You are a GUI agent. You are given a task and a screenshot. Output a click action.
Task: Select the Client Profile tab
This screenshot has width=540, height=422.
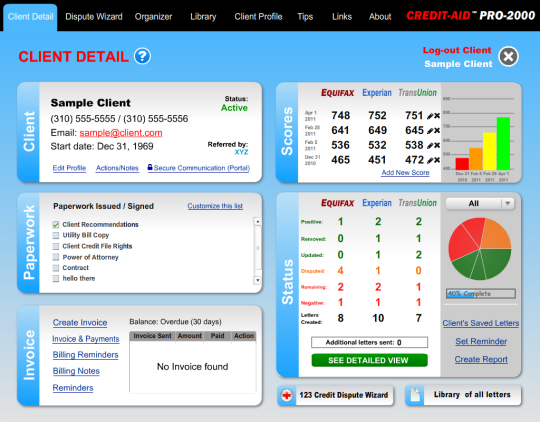(x=258, y=17)
